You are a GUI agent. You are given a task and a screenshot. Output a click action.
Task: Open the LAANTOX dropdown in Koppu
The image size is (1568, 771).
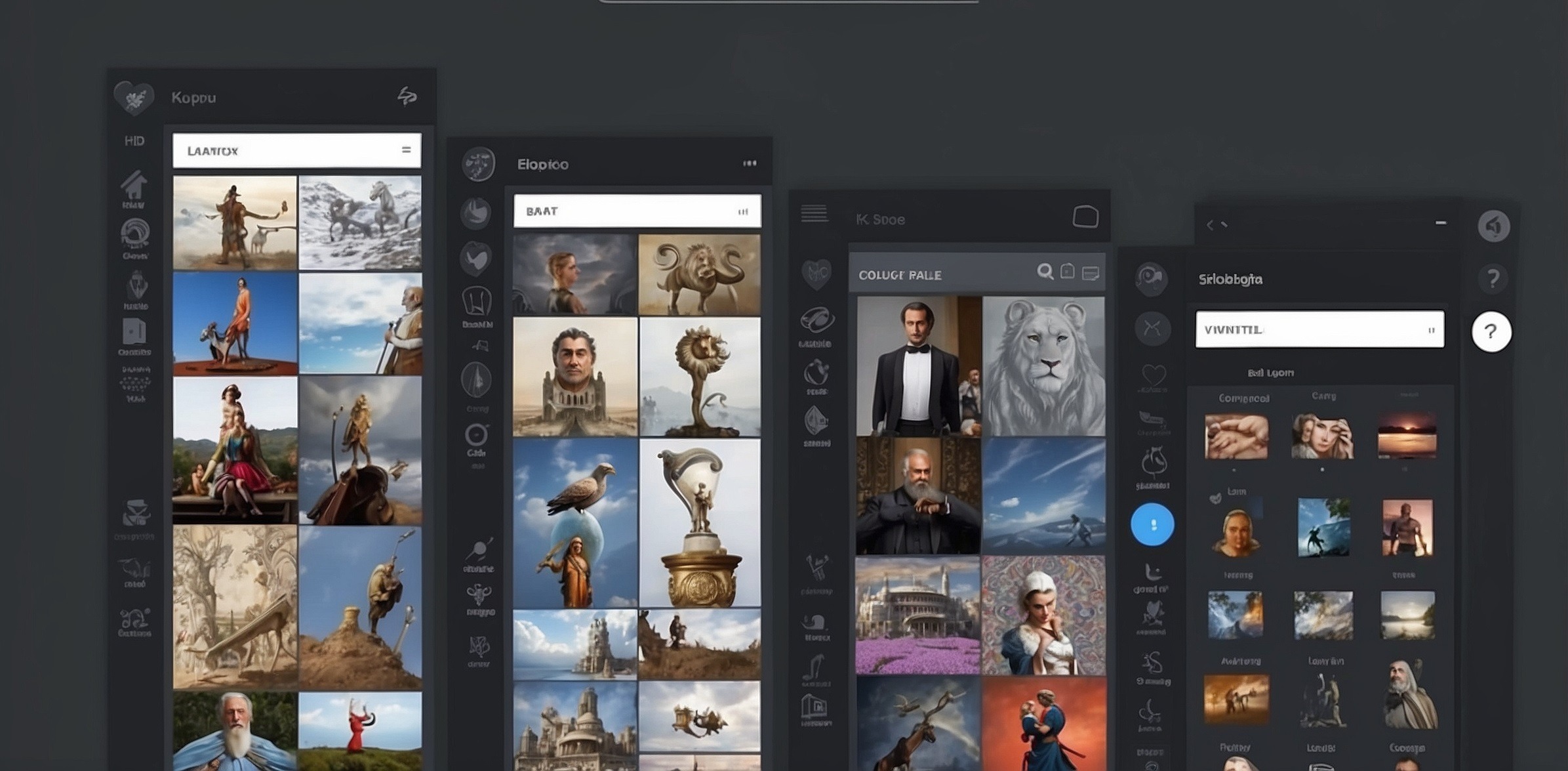pyautogui.click(x=296, y=151)
